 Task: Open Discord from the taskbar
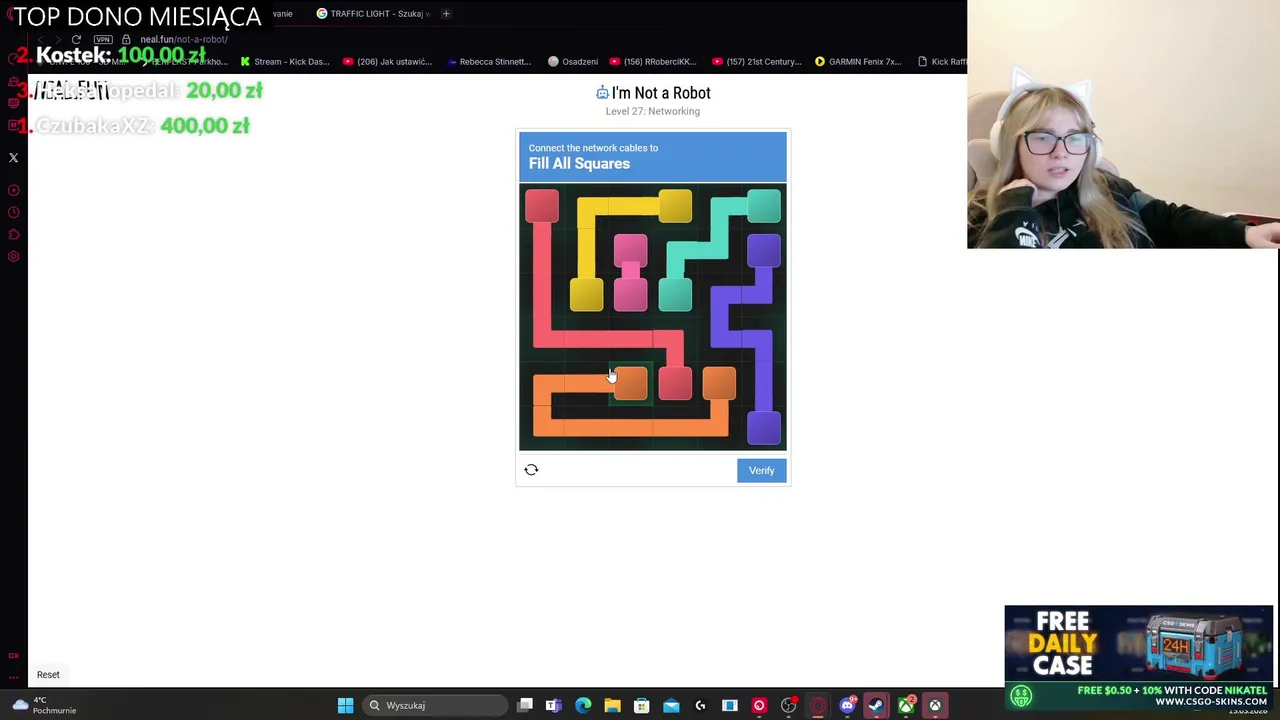tap(847, 706)
